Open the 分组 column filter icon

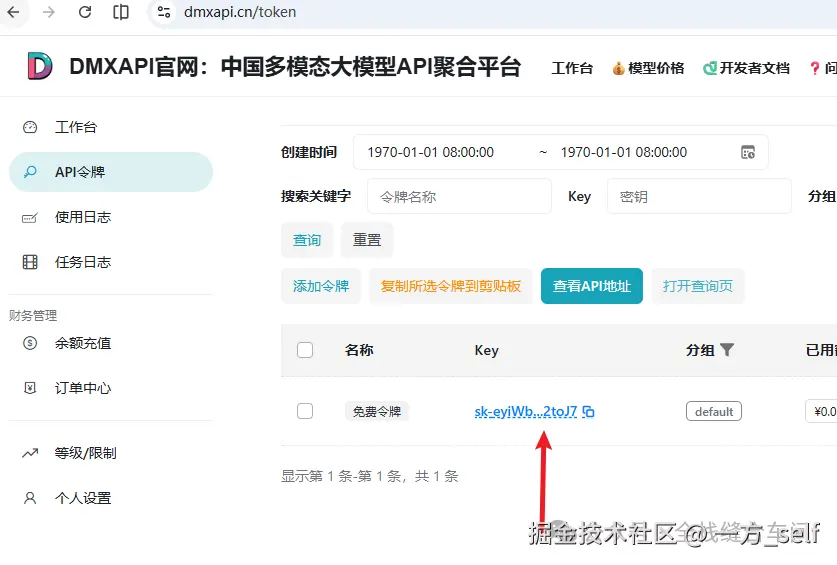pos(727,350)
